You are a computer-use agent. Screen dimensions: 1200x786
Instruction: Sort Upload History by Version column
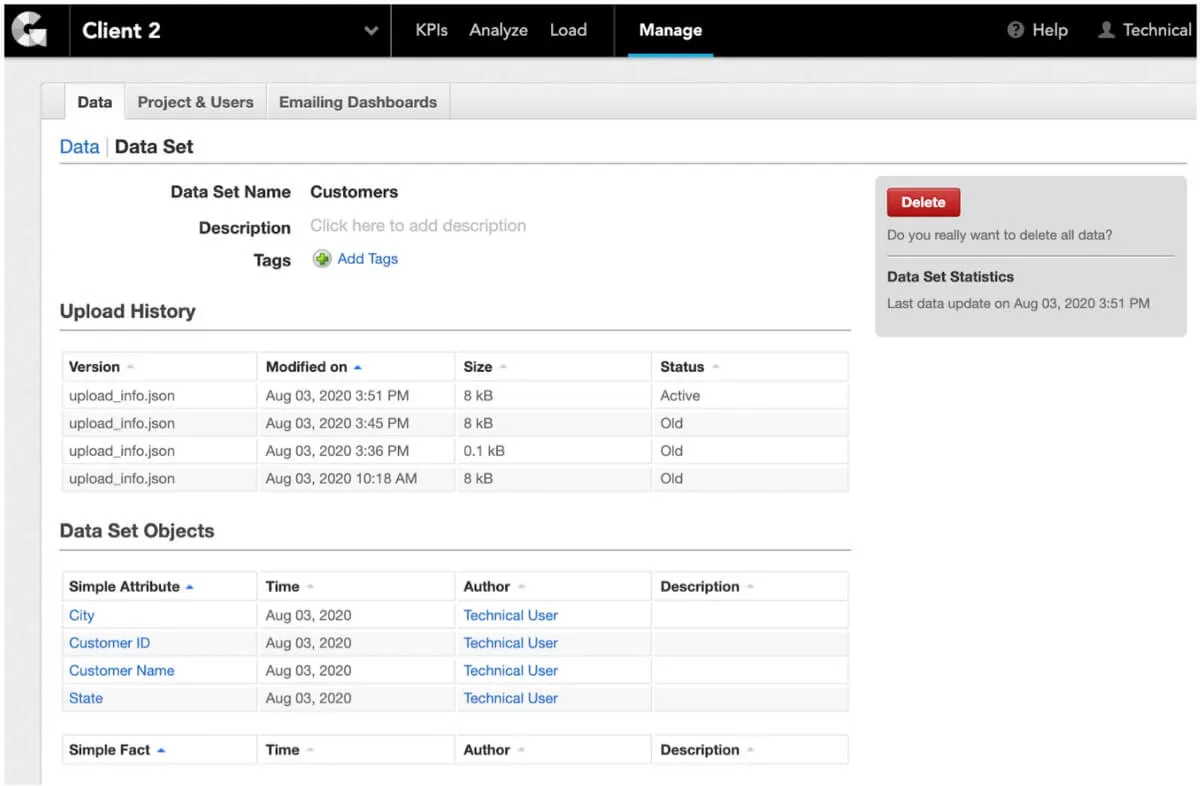(x=95, y=367)
